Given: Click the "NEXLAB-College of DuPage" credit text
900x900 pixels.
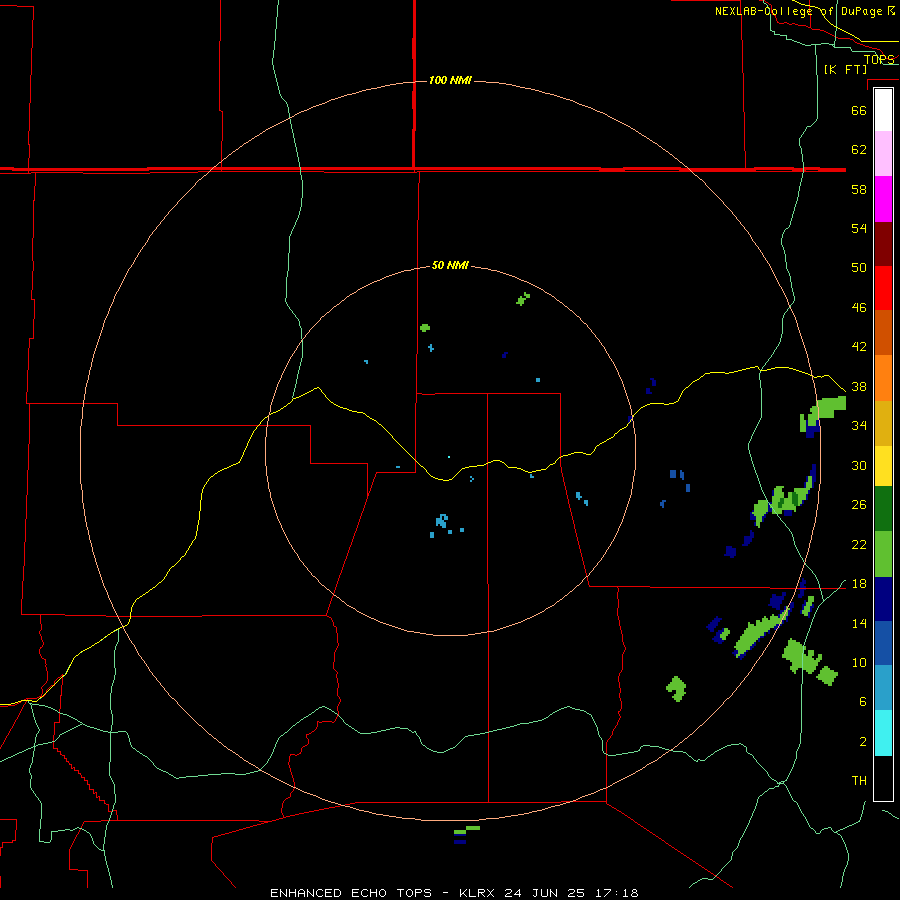Looking at the screenshot, I should [799, 11].
